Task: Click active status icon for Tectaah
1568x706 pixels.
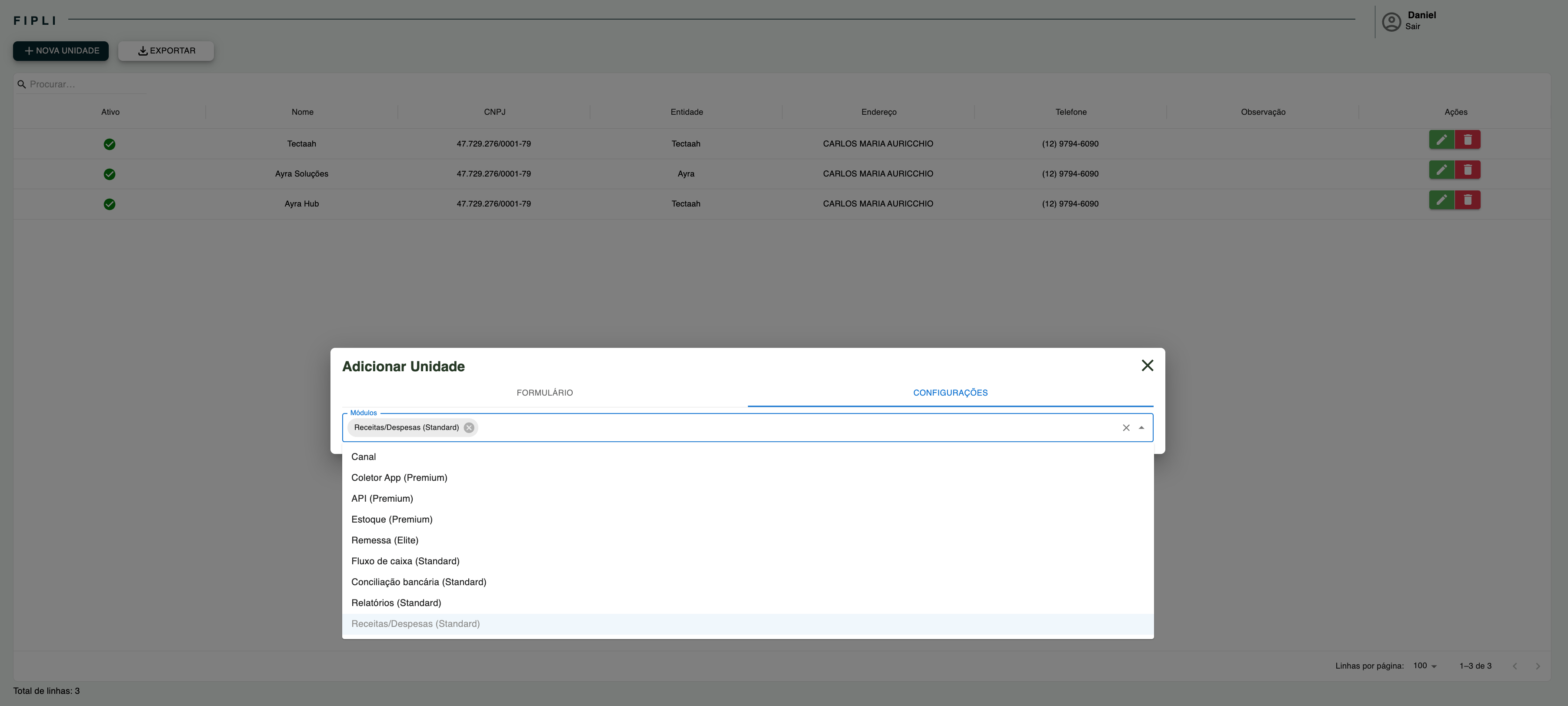Action: [x=110, y=144]
